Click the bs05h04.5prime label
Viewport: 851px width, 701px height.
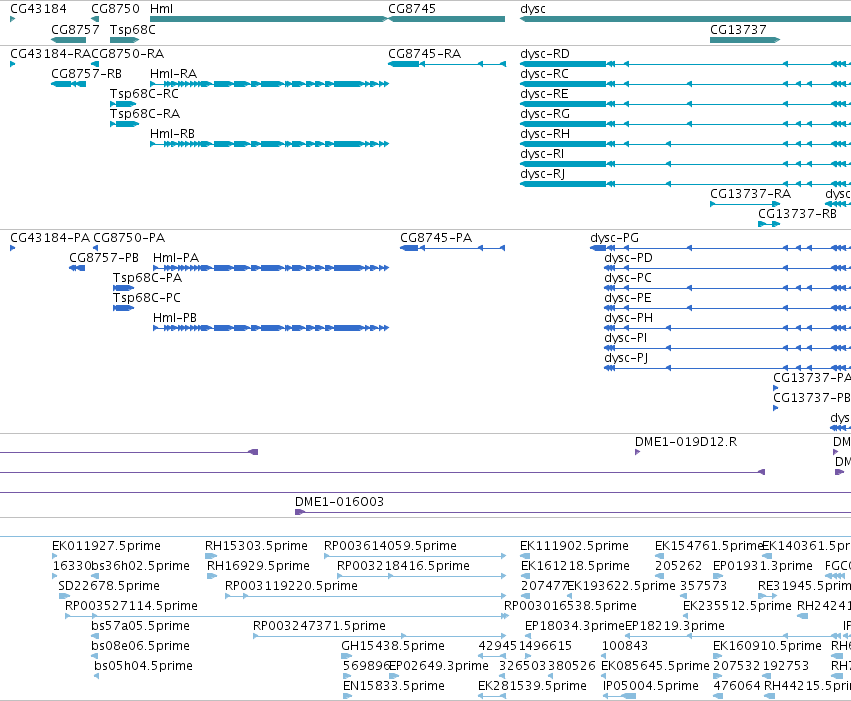(x=143, y=666)
